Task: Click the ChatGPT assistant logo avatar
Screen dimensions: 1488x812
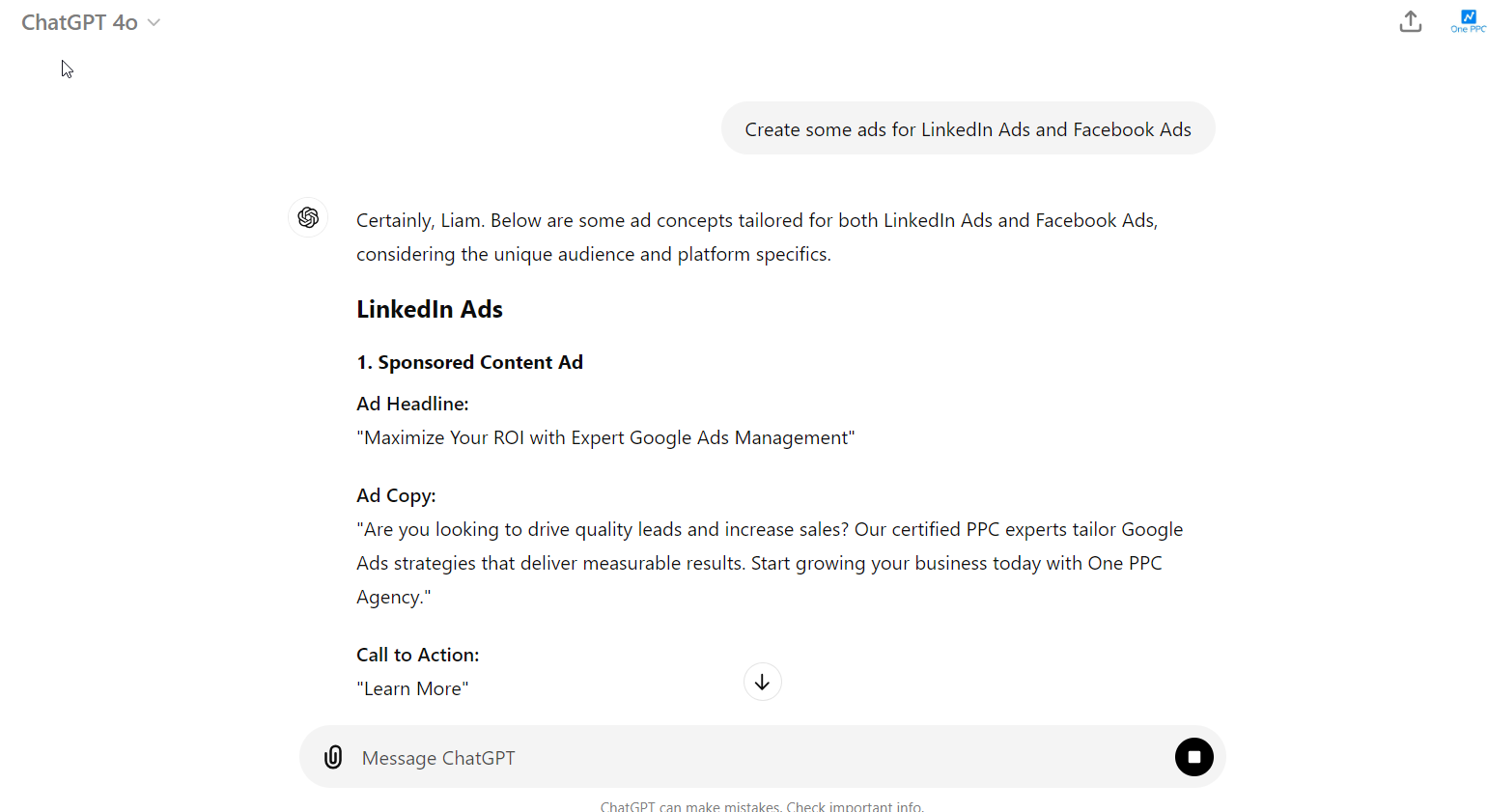Action: pyautogui.click(x=308, y=217)
